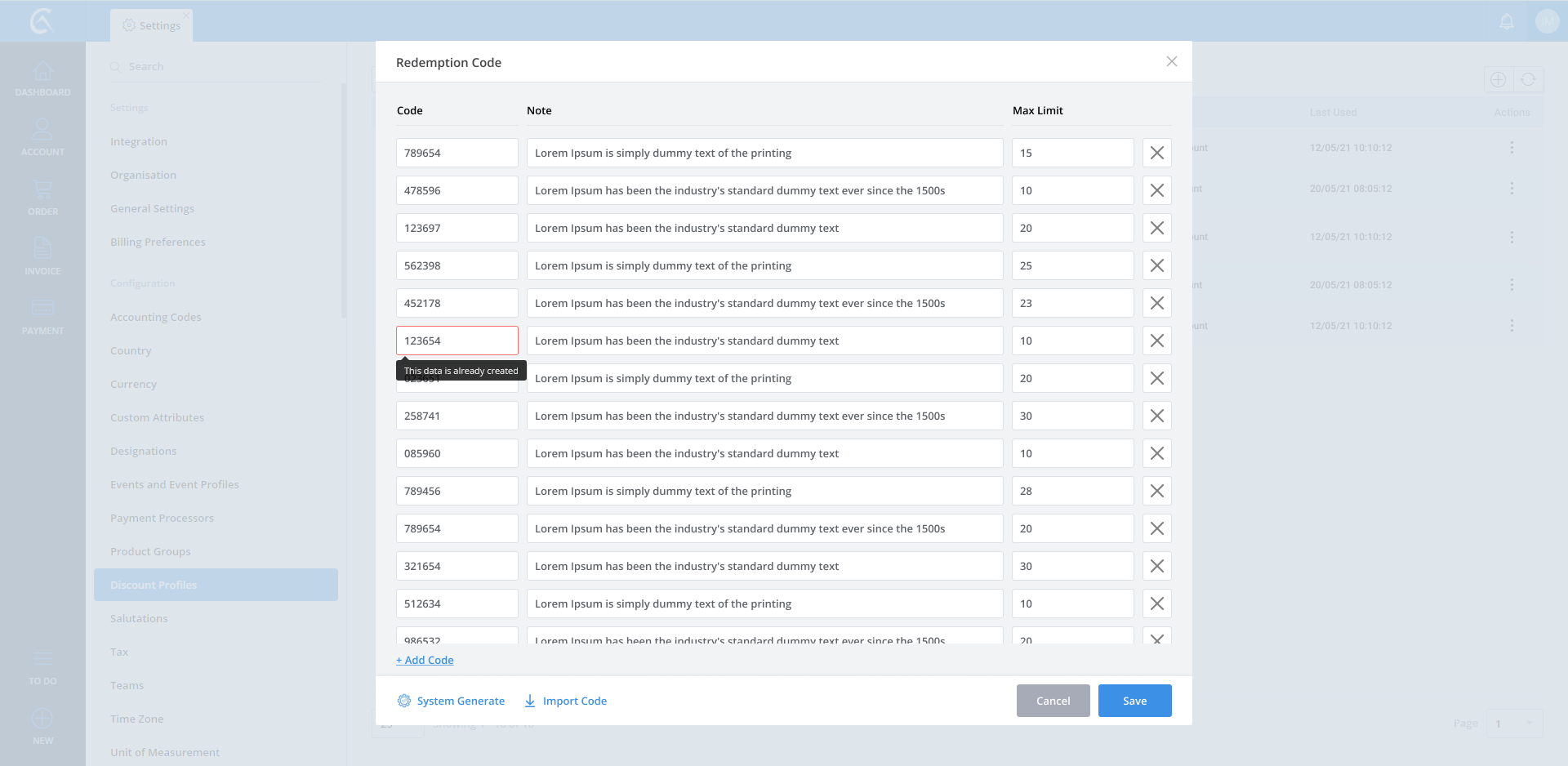Open the notifications bell
This screenshot has height=766, width=1568.
1506,21
